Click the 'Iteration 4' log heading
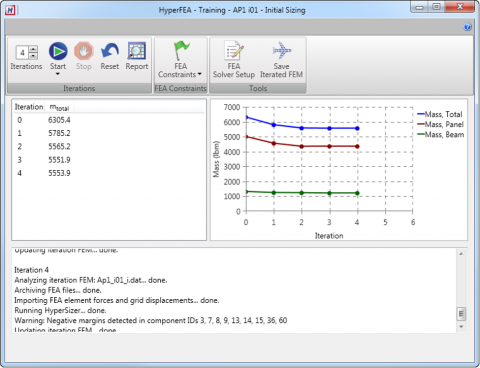The height and width of the screenshot is (368, 480). (31, 270)
